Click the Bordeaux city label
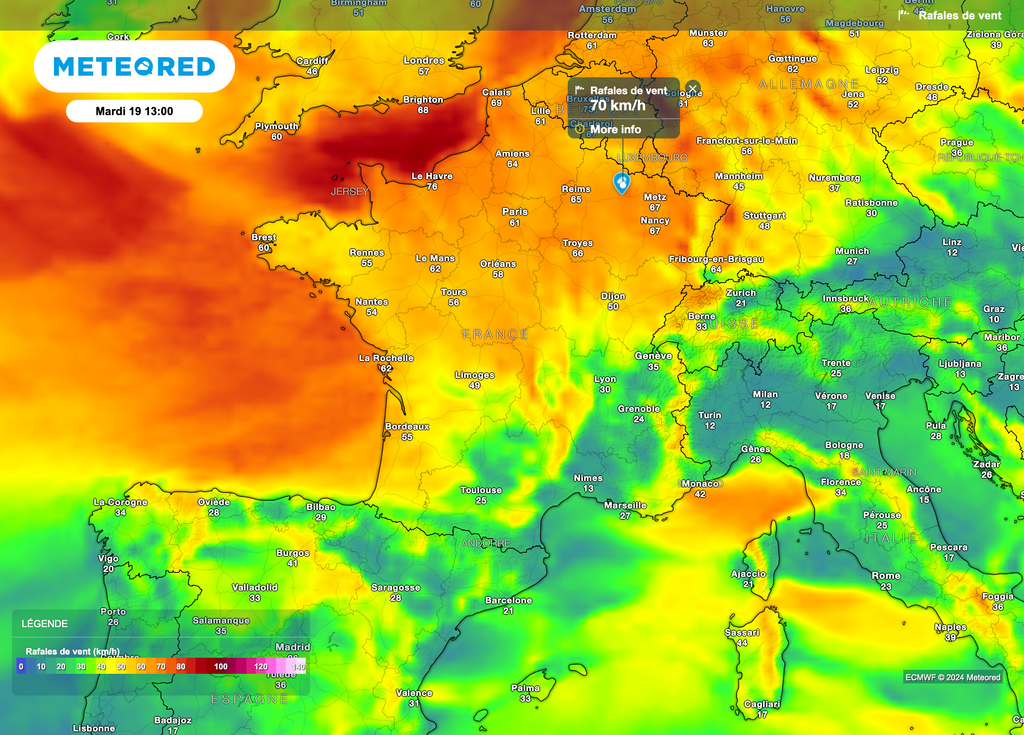Screen dimensions: 1024x735 (407, 426)
